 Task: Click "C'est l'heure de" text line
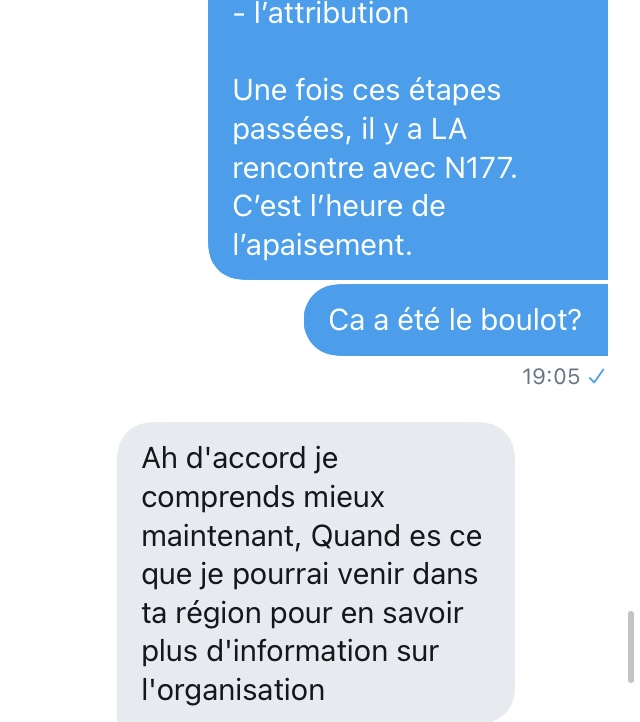click(339, 206)
